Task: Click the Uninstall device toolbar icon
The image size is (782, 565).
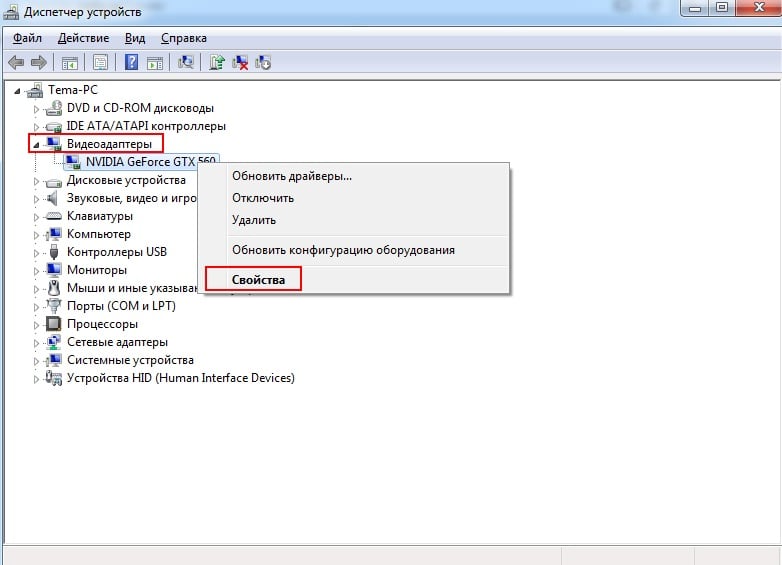Action: pyautogui.click(x=264, y=62)
